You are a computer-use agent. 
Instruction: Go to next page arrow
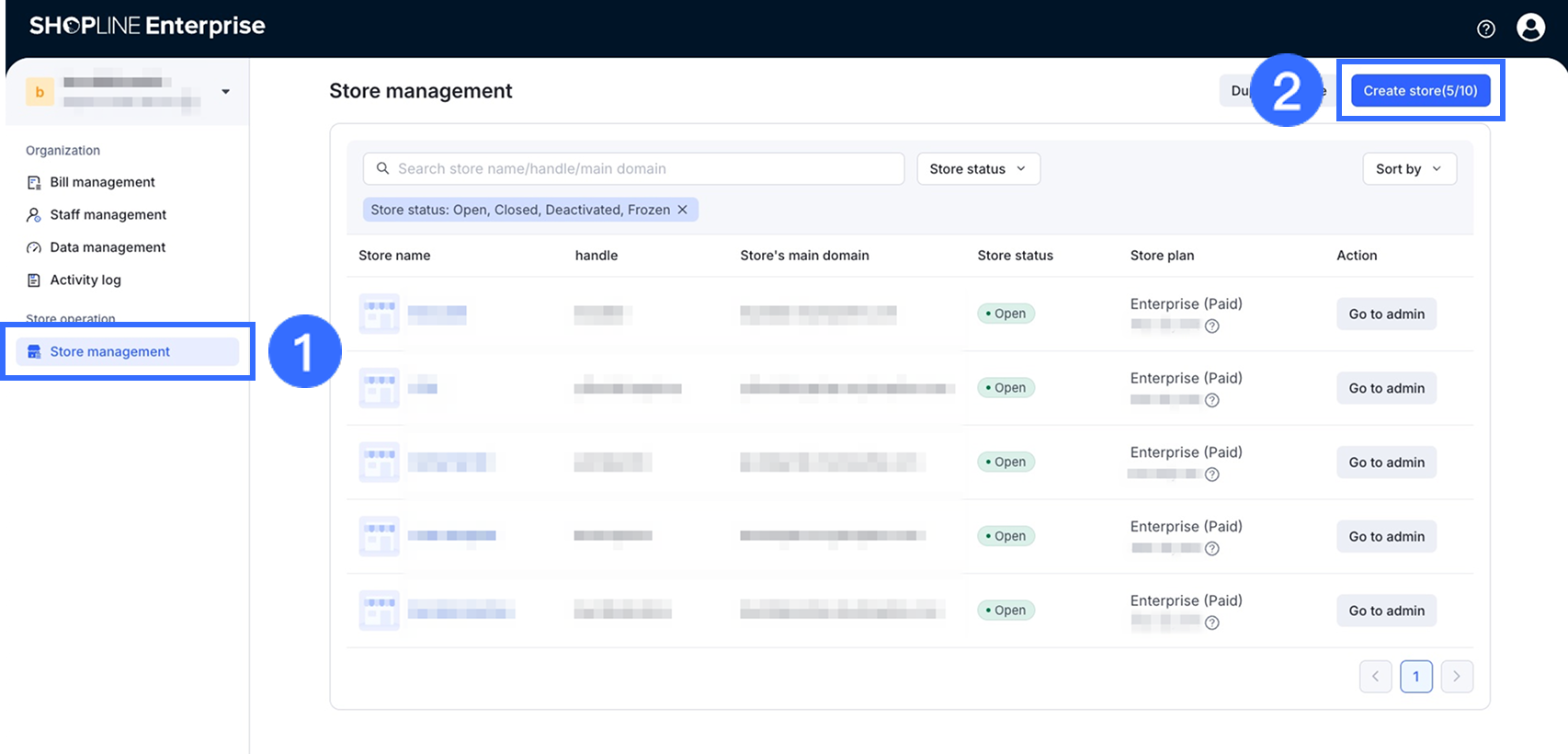1457,677
